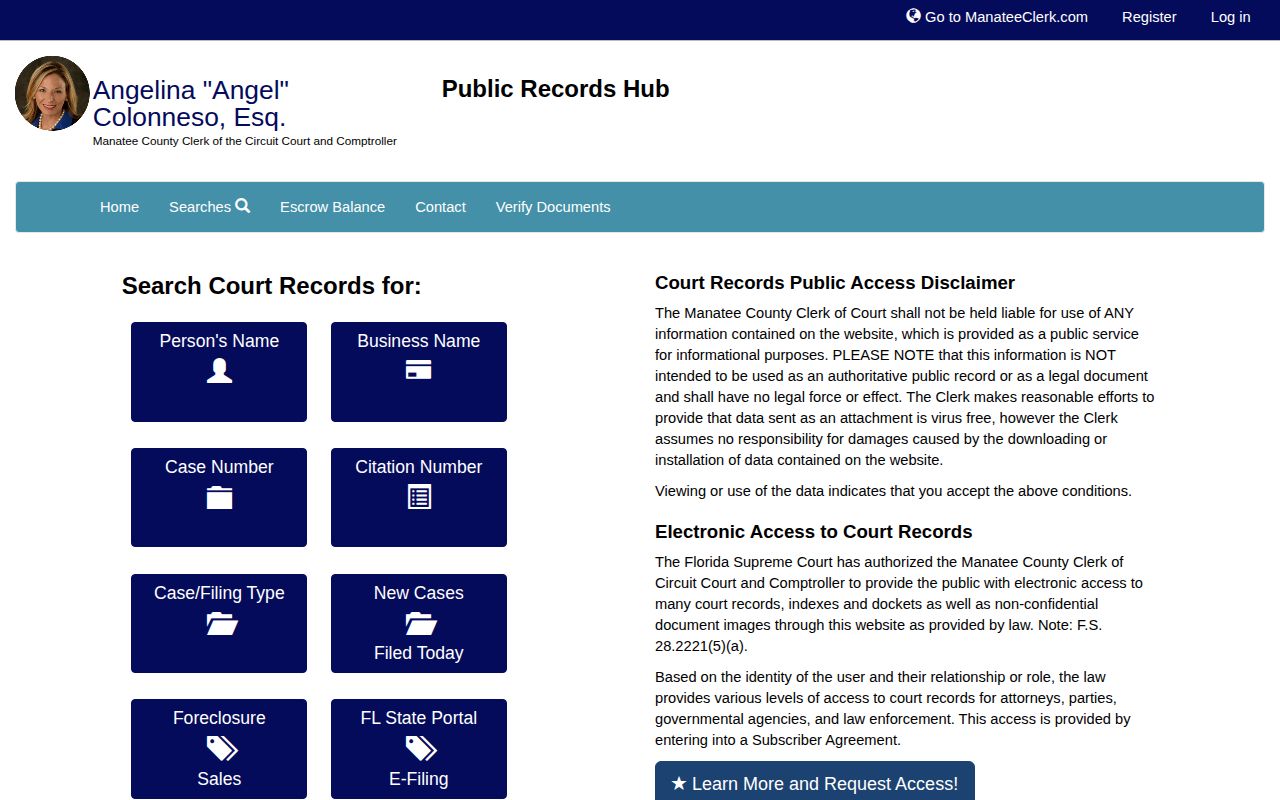Click the tags icon in Foreclosure Sales tile
Image resolution: width=1280 pixels, height=800 pixels.
click(221, 748)
